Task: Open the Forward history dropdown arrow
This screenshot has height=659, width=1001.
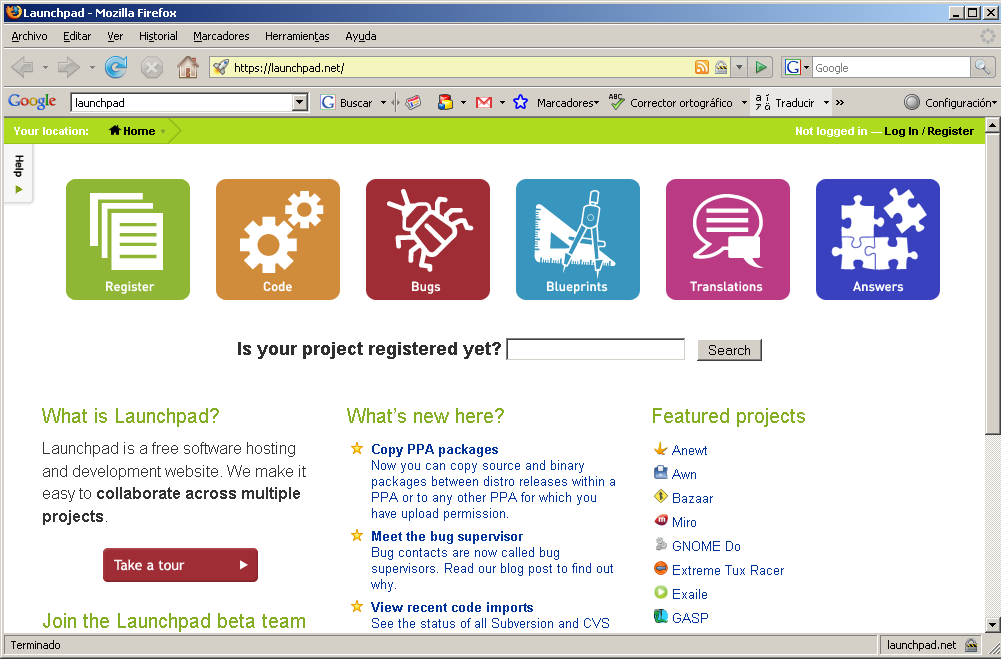Action: [x=92, y=67]
